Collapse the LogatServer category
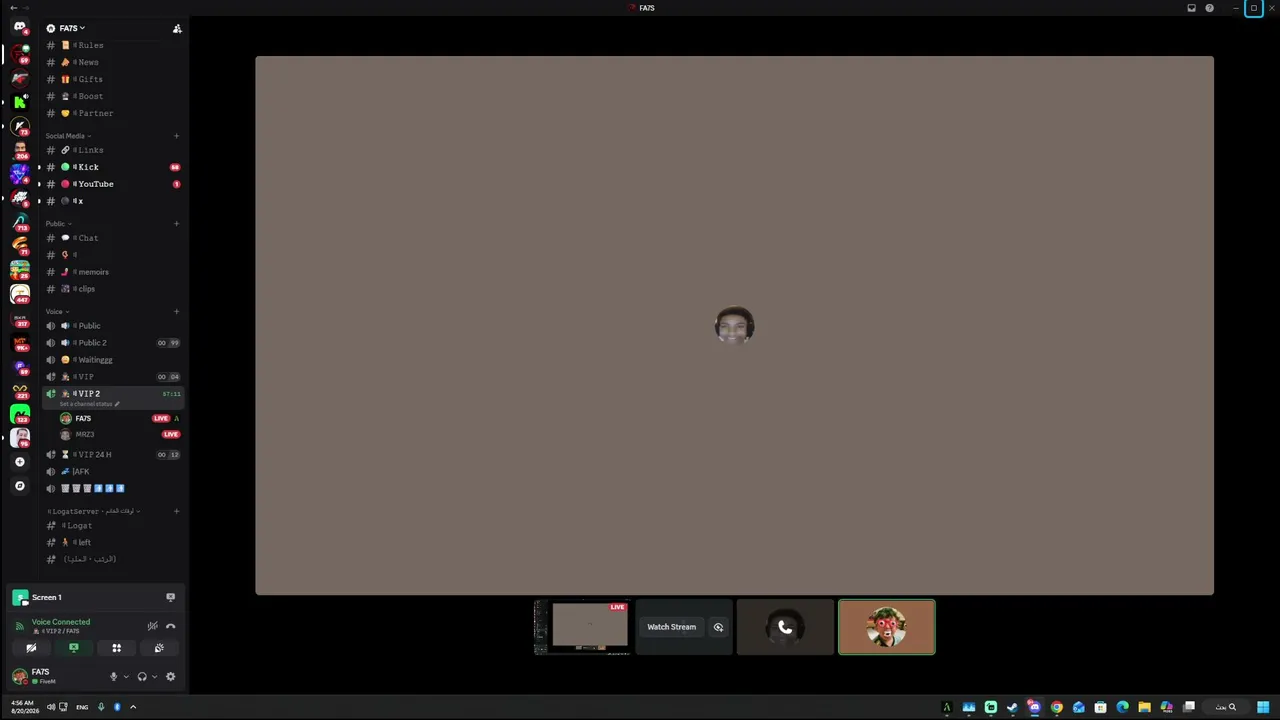The image size is (1280, 720). pyautogui.click(x=93, y=511)
